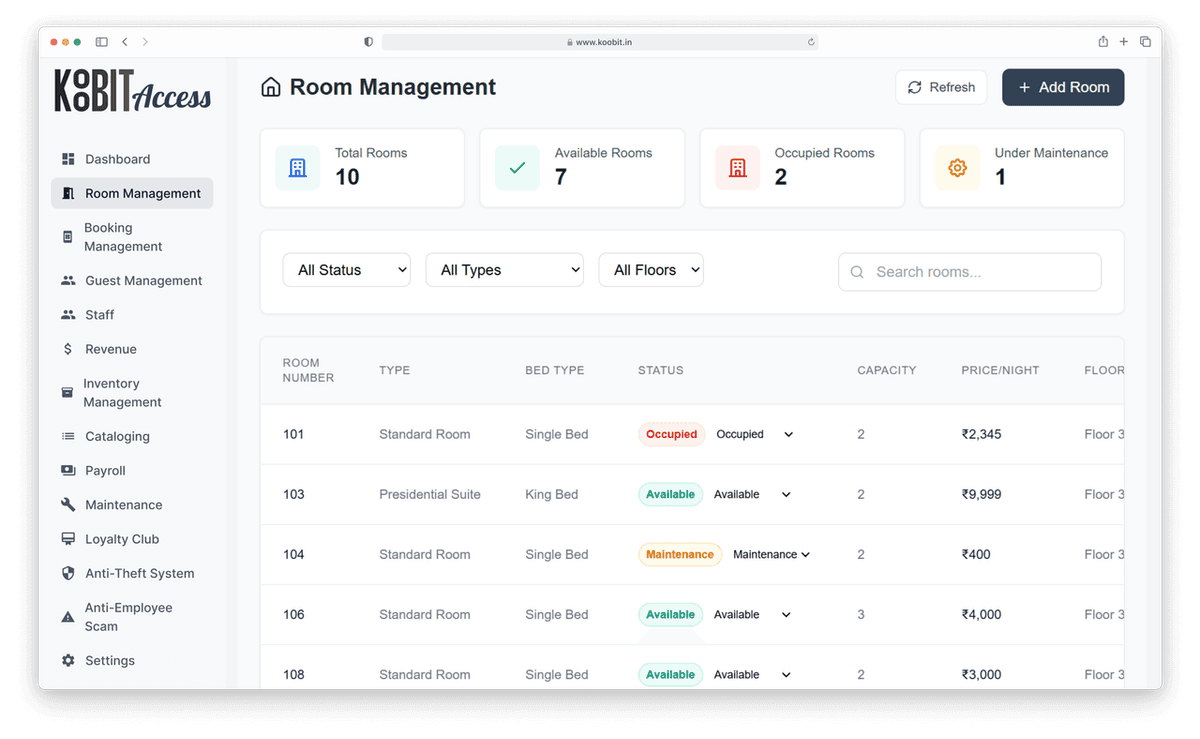Click the Payroll icon in sidebar

[x=68, y=471]
